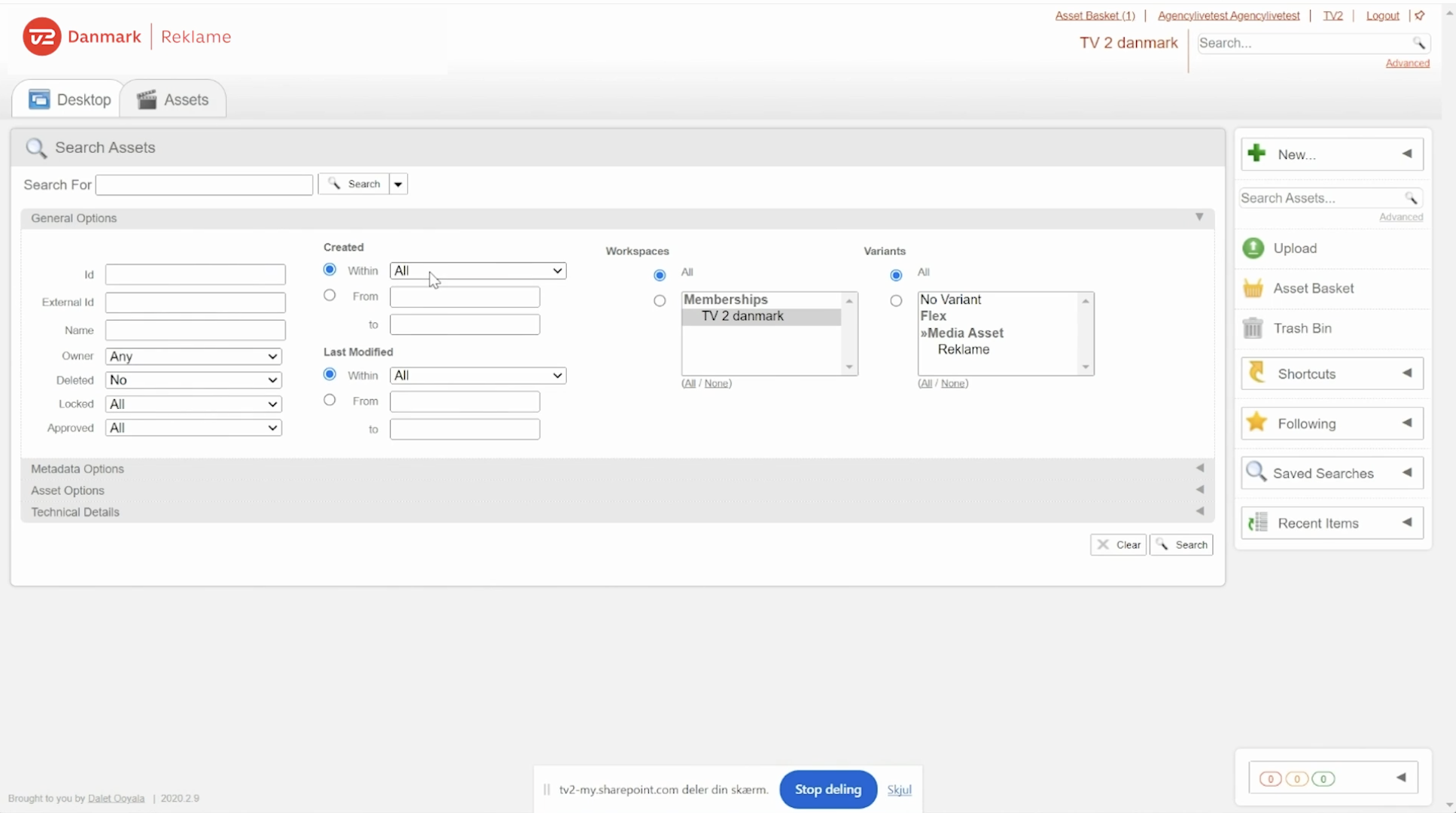Click the green Upload icon

tap(1253, 248)
